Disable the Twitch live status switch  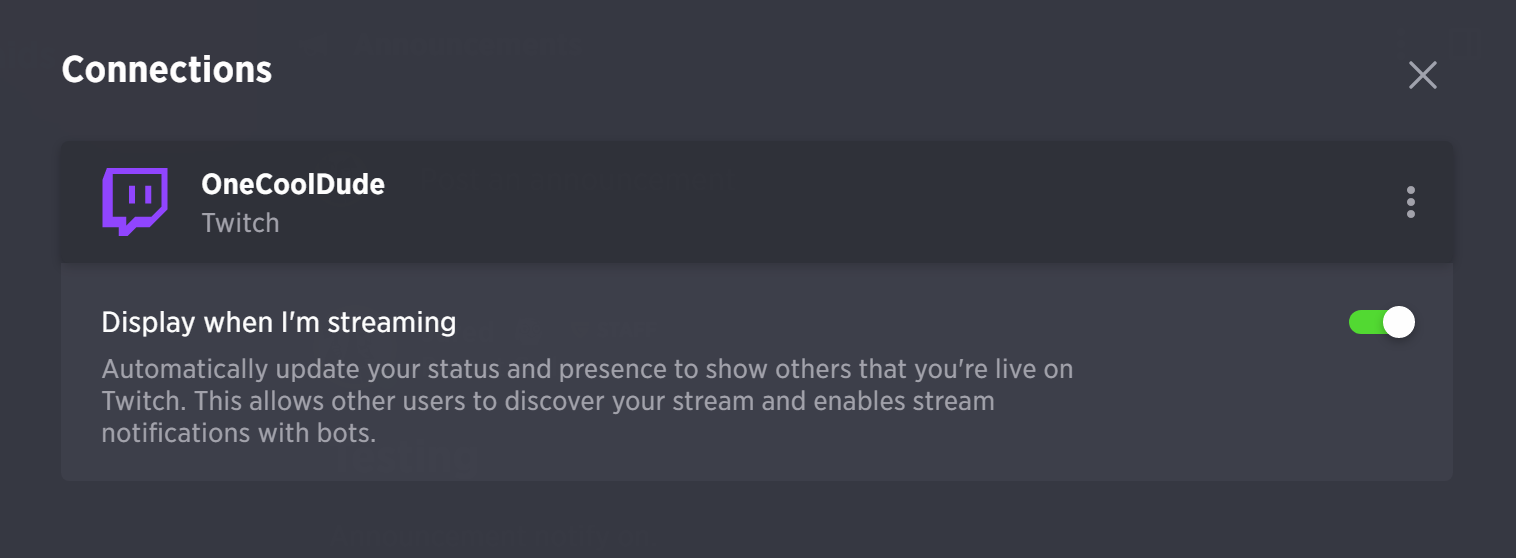(1381, 322)
